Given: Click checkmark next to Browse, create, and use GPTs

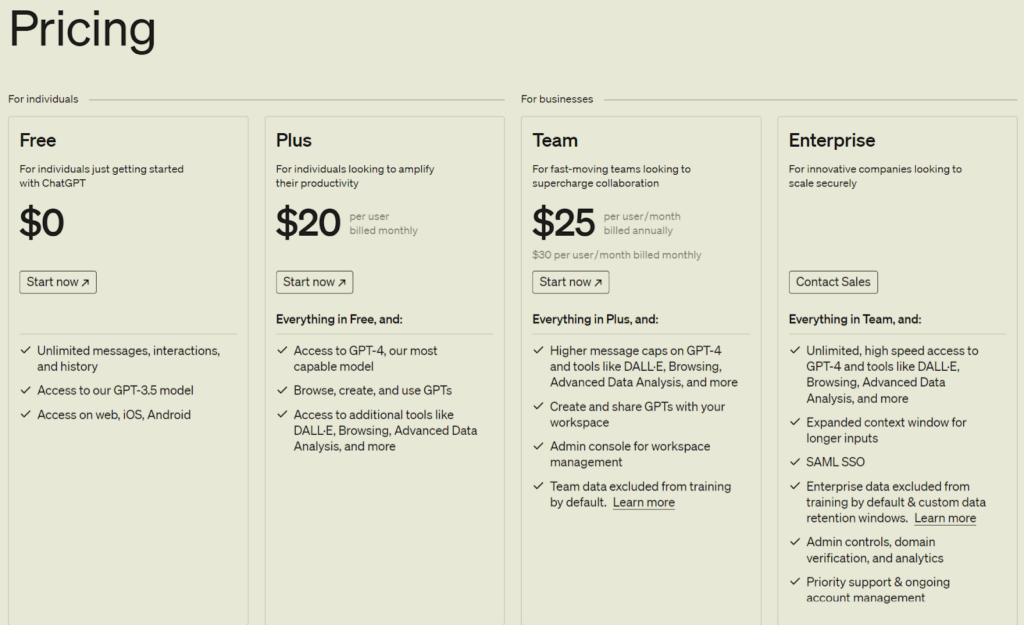Looking at the screenshot, I should coord(281,391).
